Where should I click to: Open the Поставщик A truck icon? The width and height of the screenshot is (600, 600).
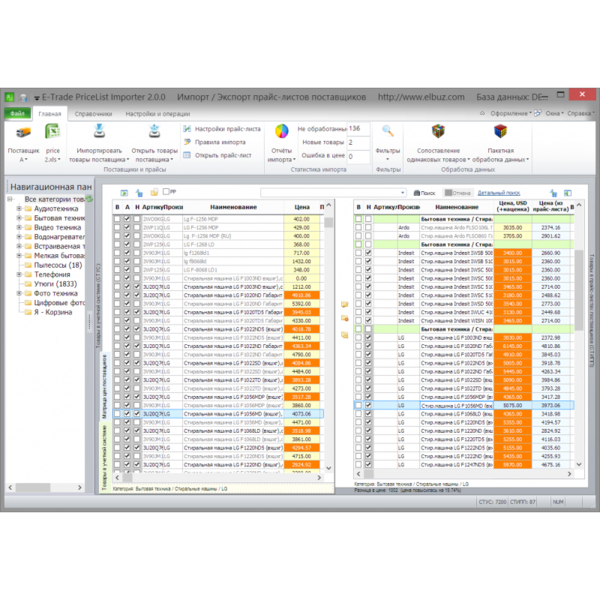(x=23, y=133)
